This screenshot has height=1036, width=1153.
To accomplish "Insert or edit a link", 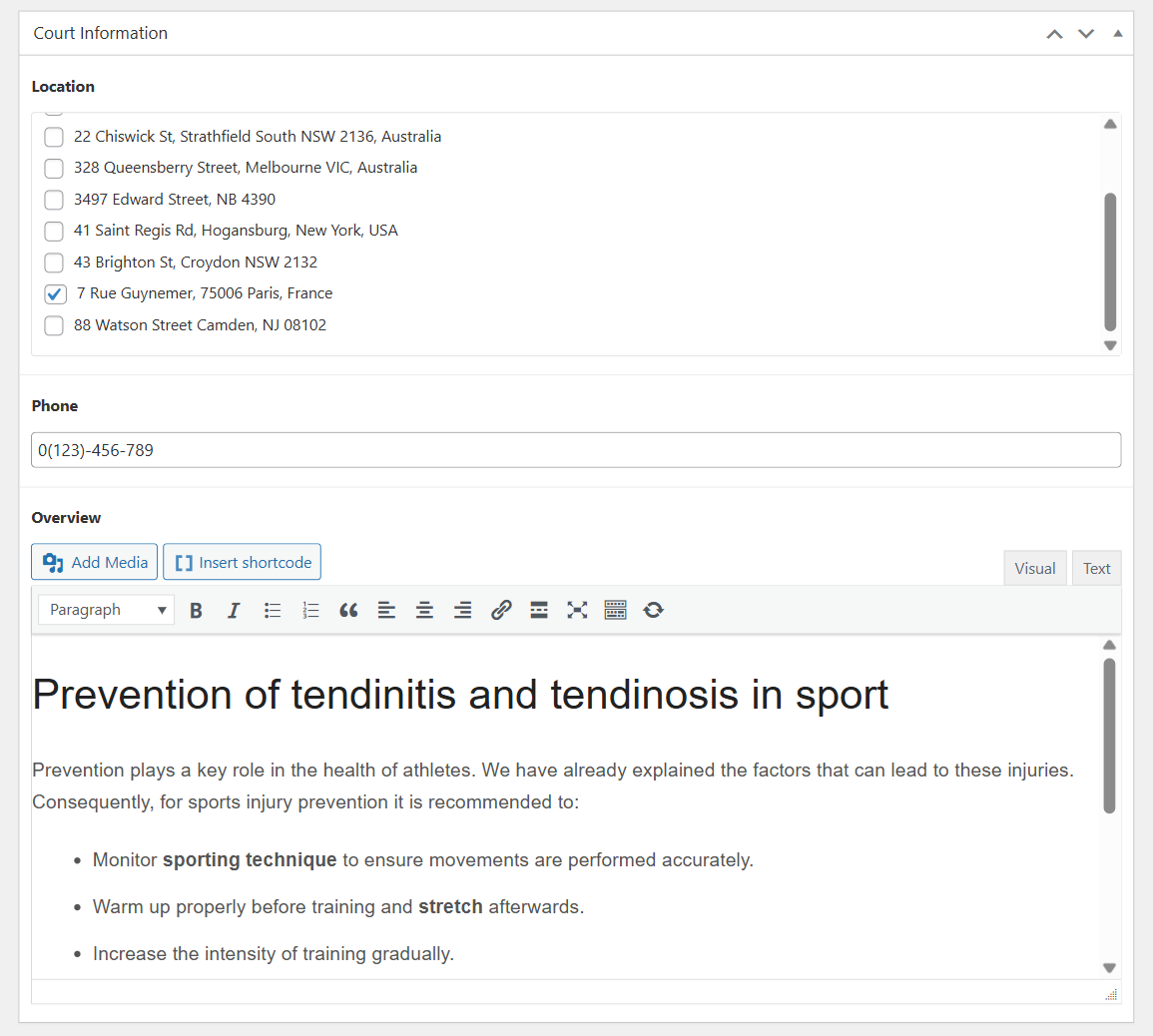I will pos(501,611).
